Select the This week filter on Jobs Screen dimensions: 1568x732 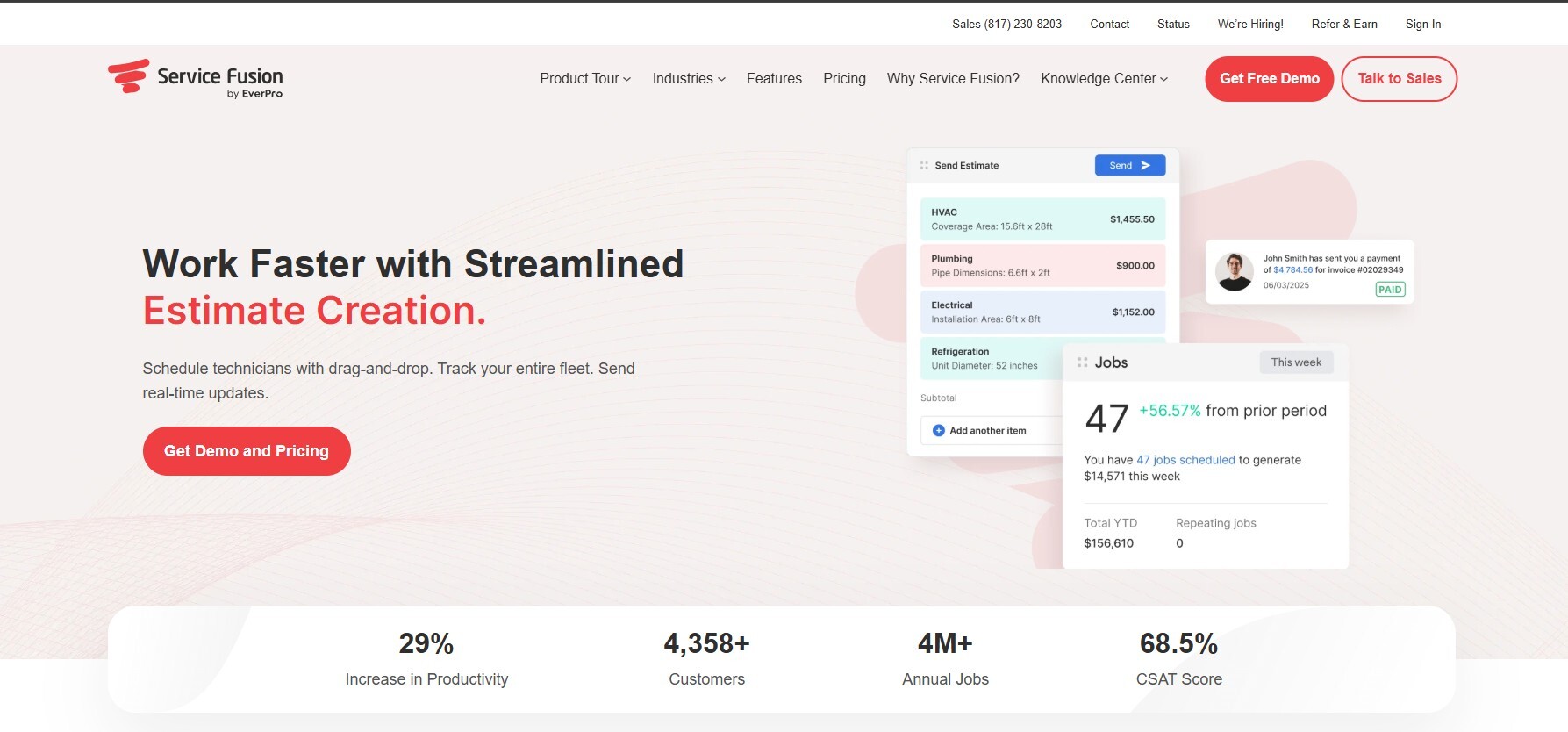tap(1296, 362)
